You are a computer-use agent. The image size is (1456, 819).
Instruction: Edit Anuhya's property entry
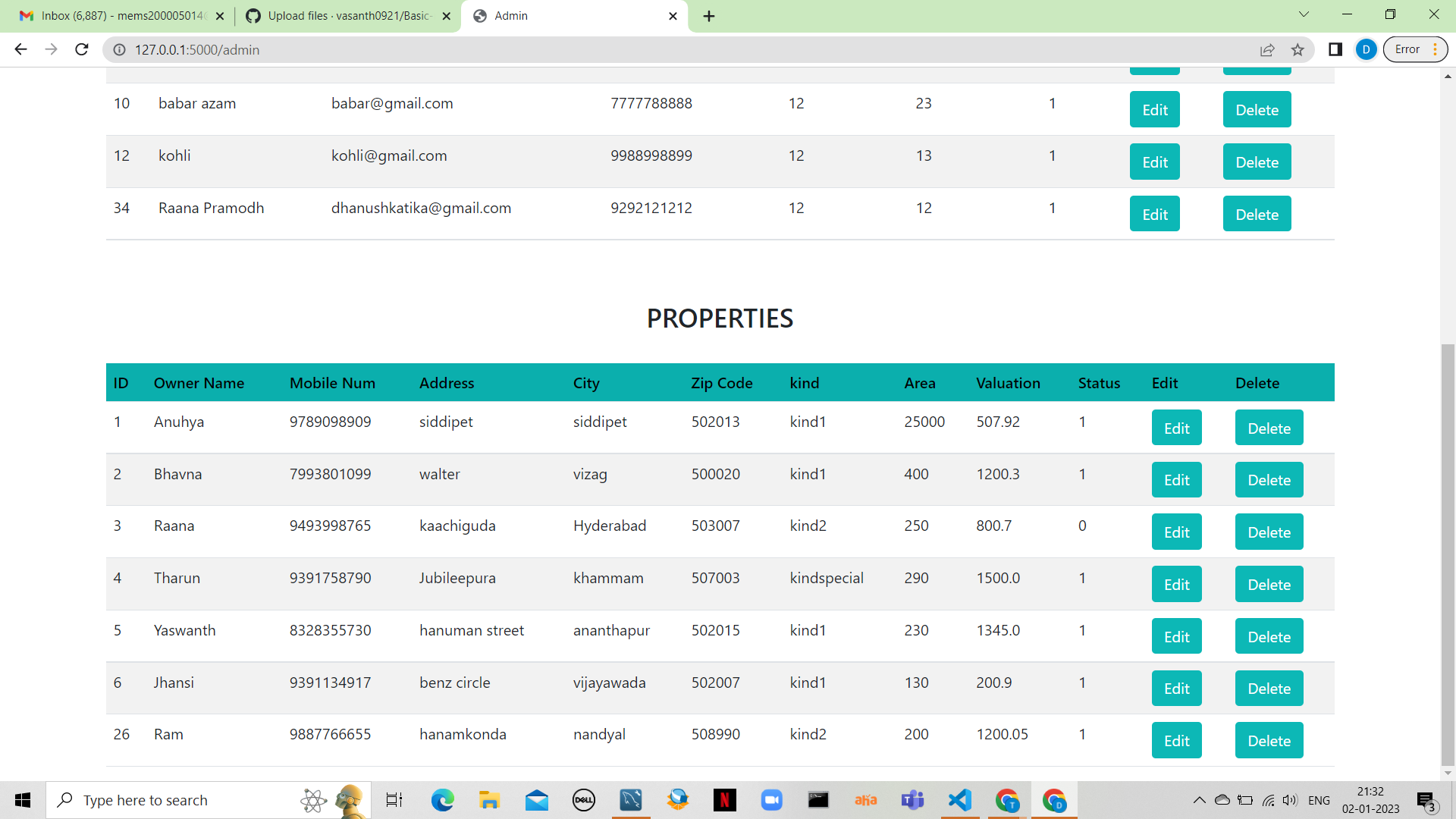[1176, 427]
